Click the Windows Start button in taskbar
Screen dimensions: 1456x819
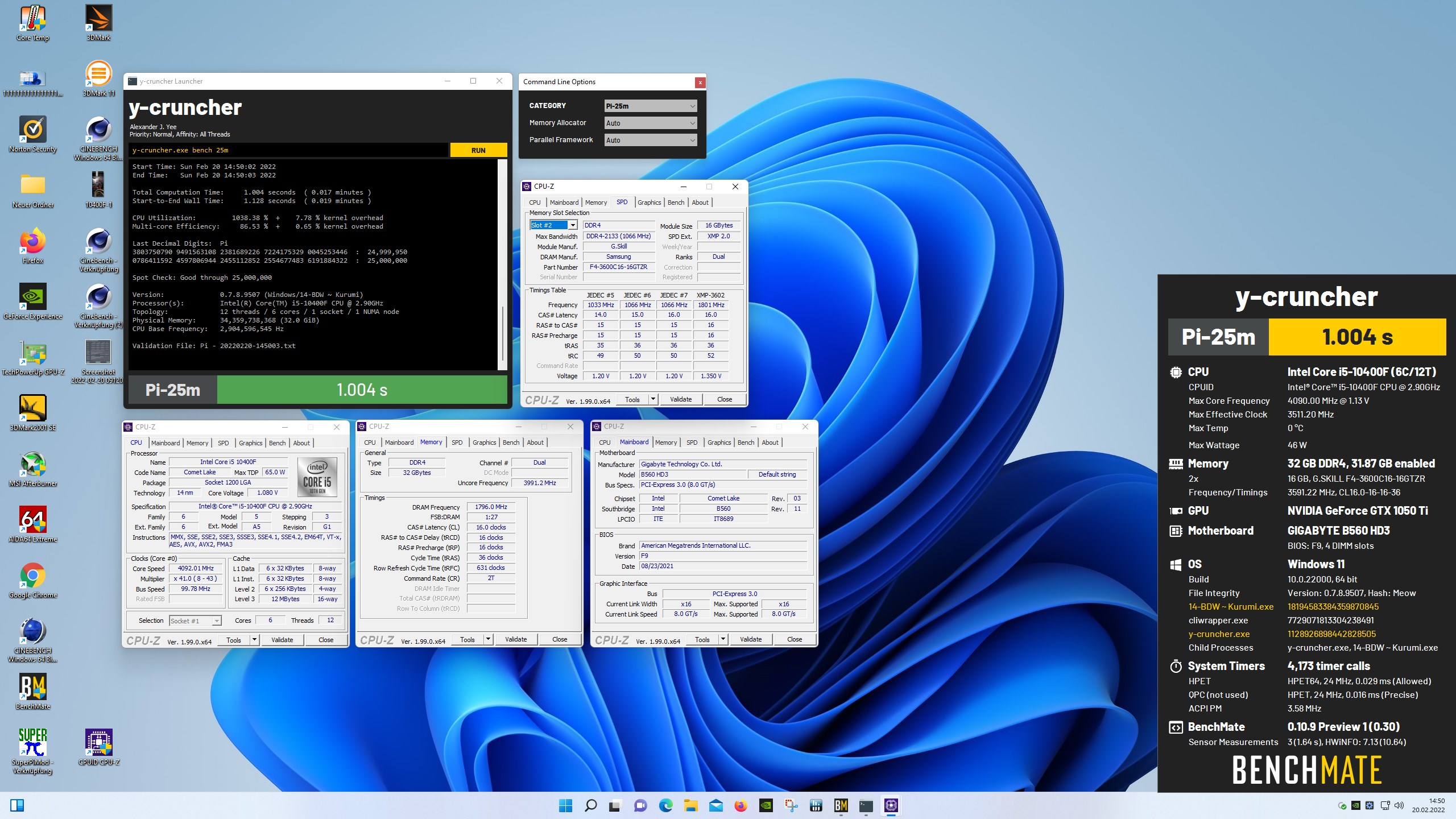tap(565, 805)
